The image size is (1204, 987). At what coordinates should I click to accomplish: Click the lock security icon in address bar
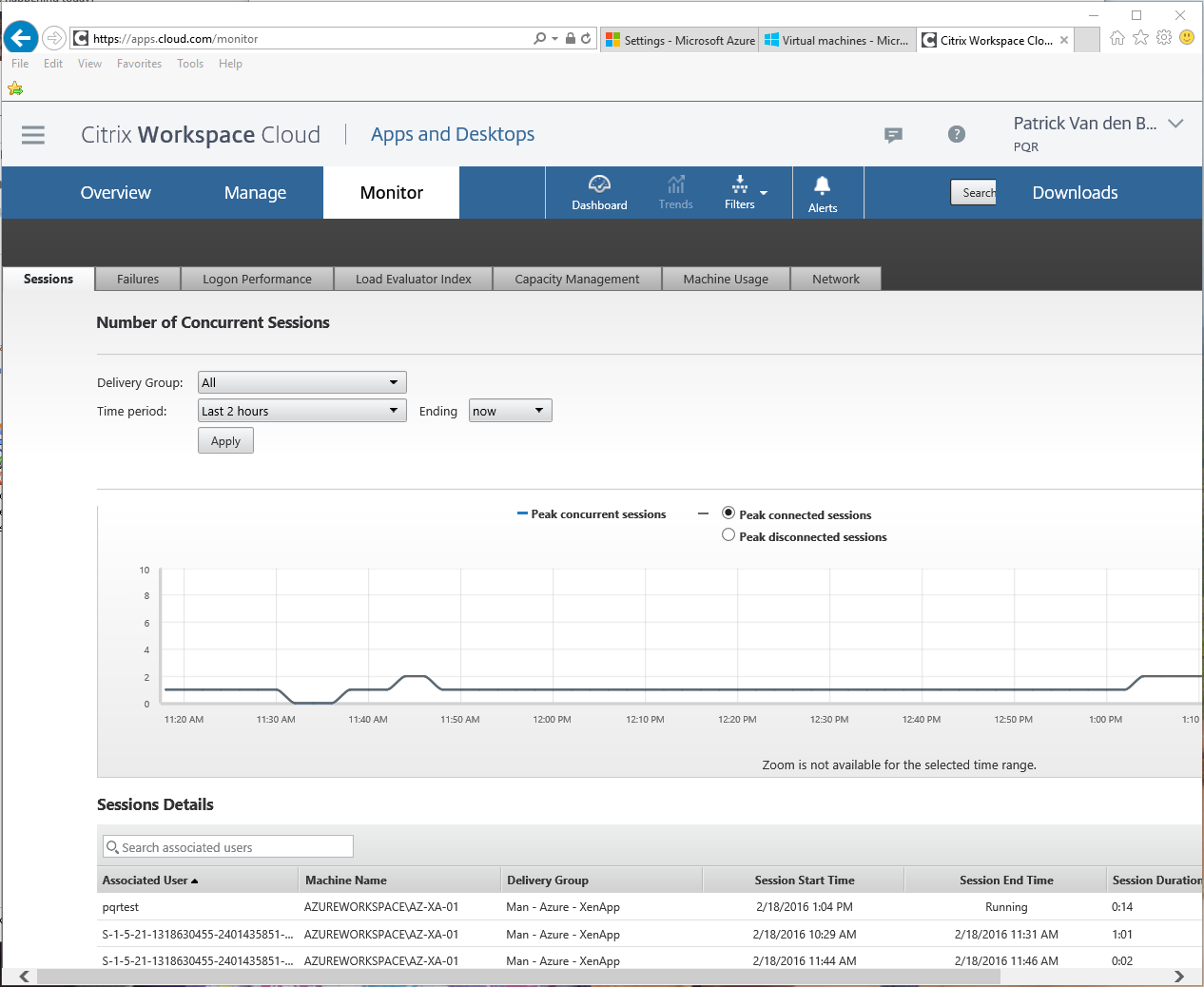pos(570,38)
